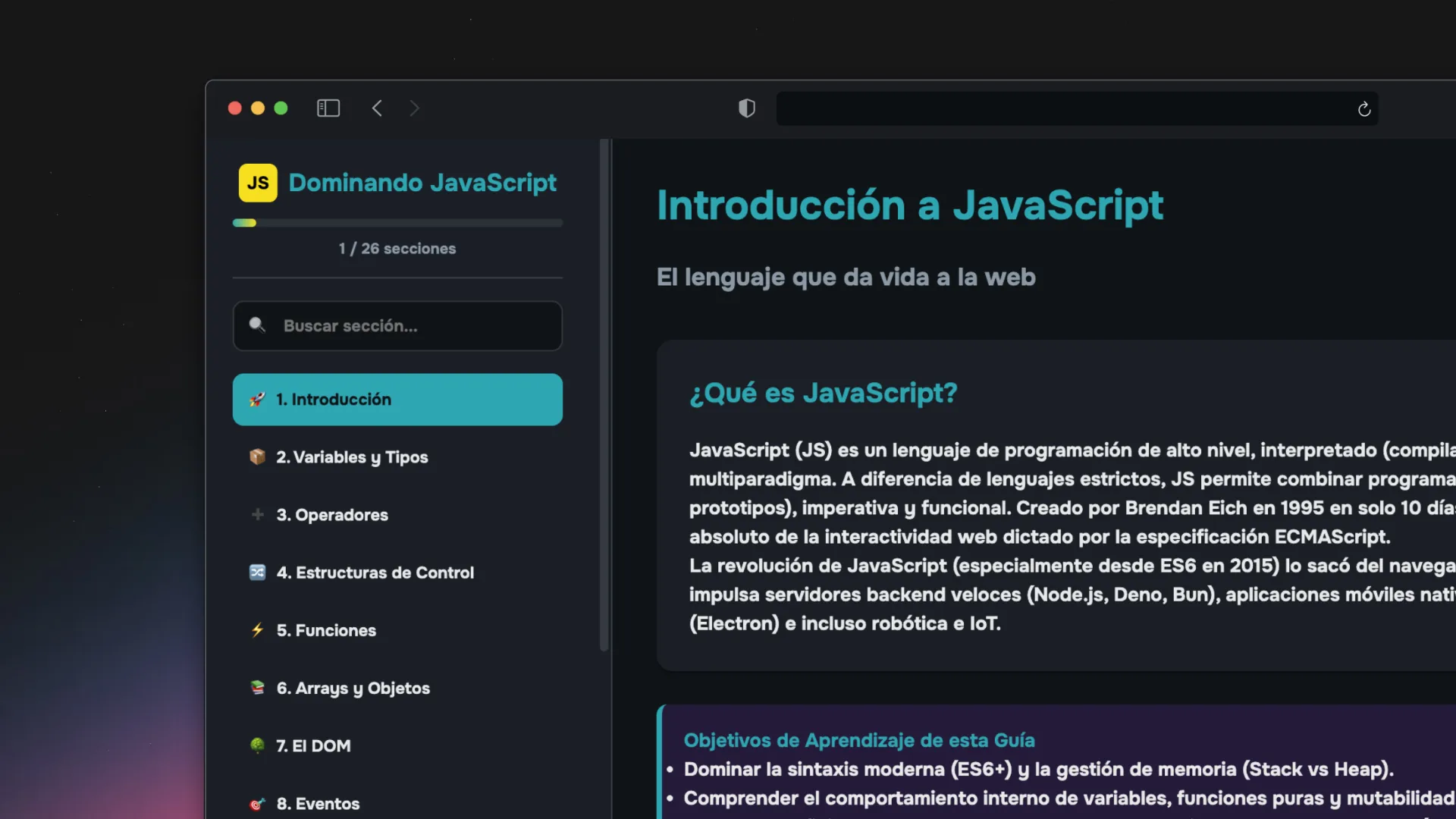
Task: Toggle the browser sidebar panel icon
Action: tap(328, 108)
